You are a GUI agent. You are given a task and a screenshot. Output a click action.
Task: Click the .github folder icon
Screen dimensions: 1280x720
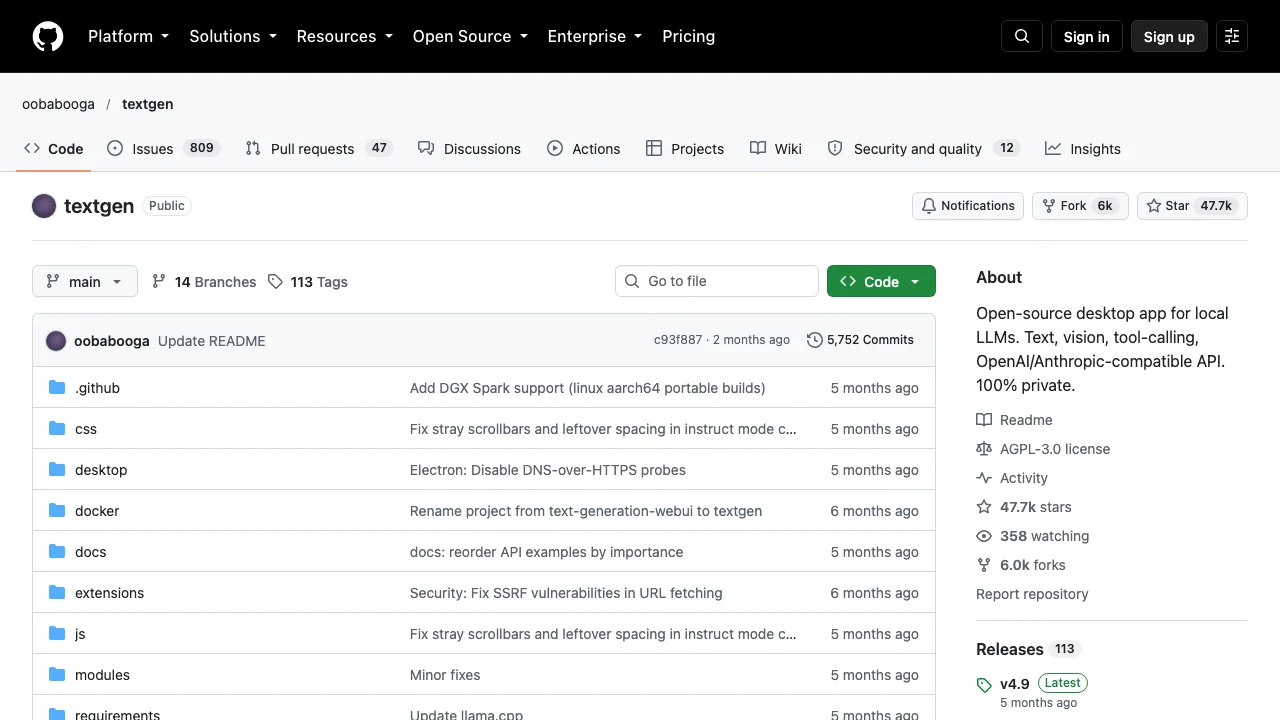(x=57, y=388)
